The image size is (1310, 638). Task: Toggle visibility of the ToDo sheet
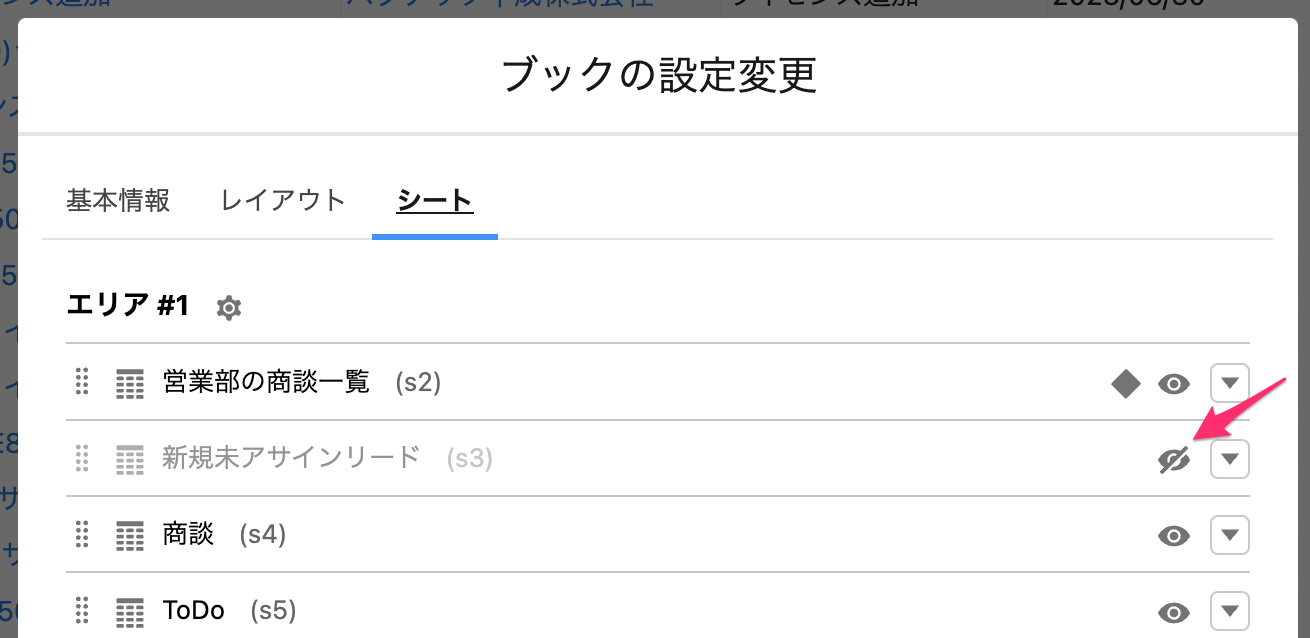(1174, 611)
